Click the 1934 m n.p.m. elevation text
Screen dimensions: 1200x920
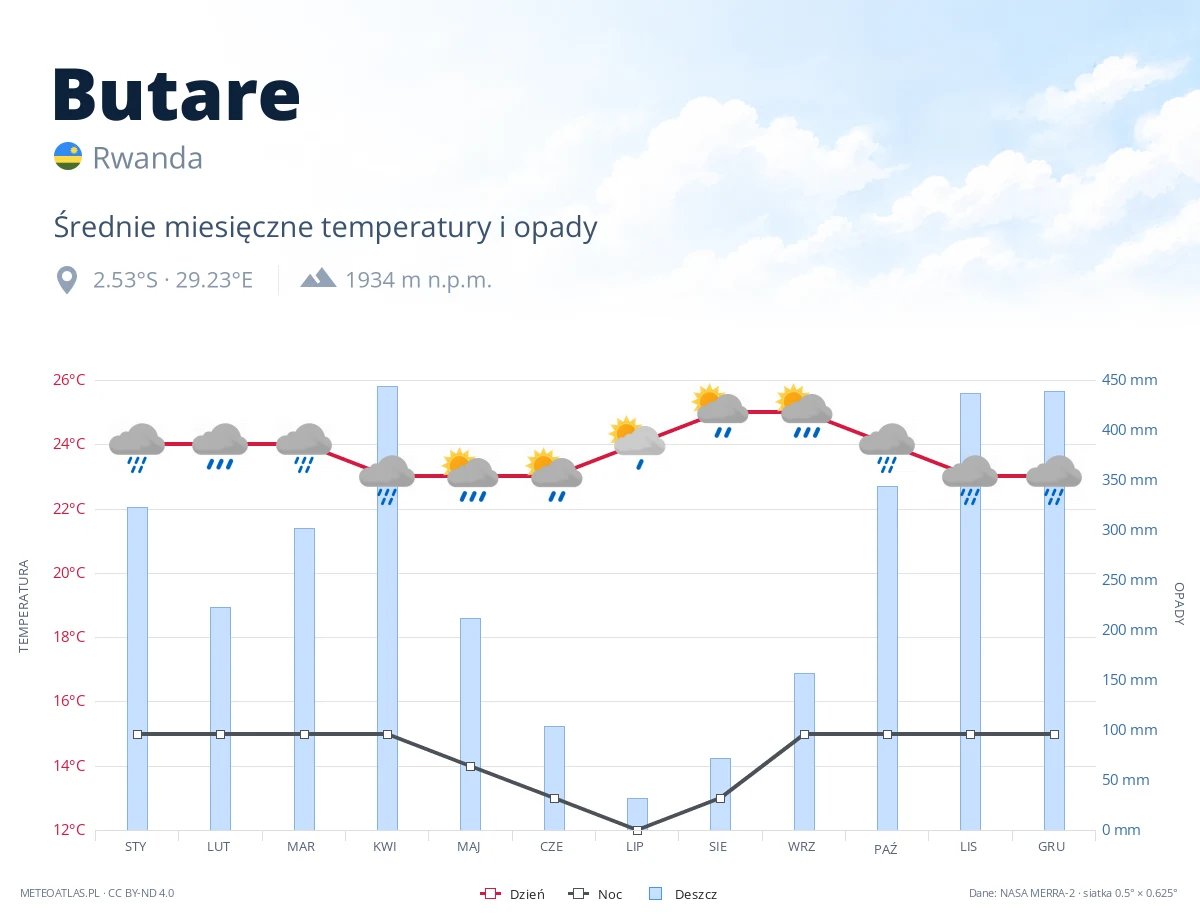click(419, 280)
